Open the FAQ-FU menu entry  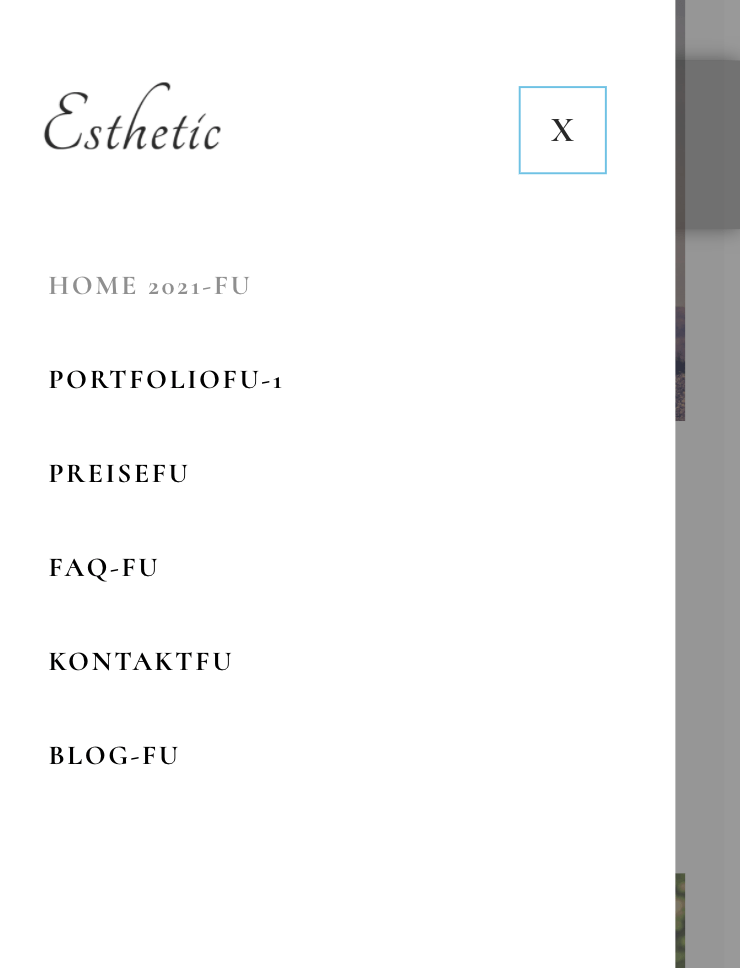[104, 567]
